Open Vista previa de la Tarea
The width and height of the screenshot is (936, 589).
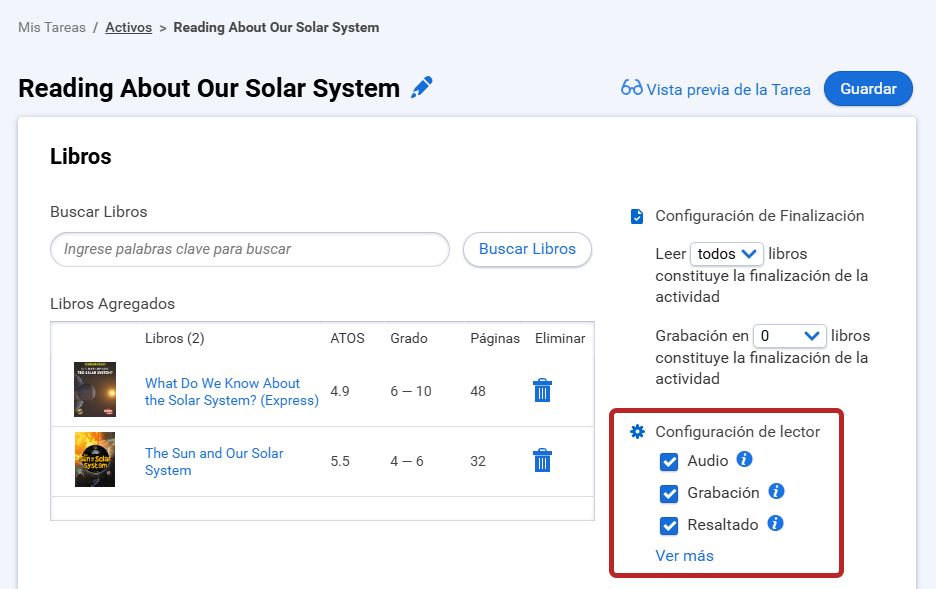728,90
